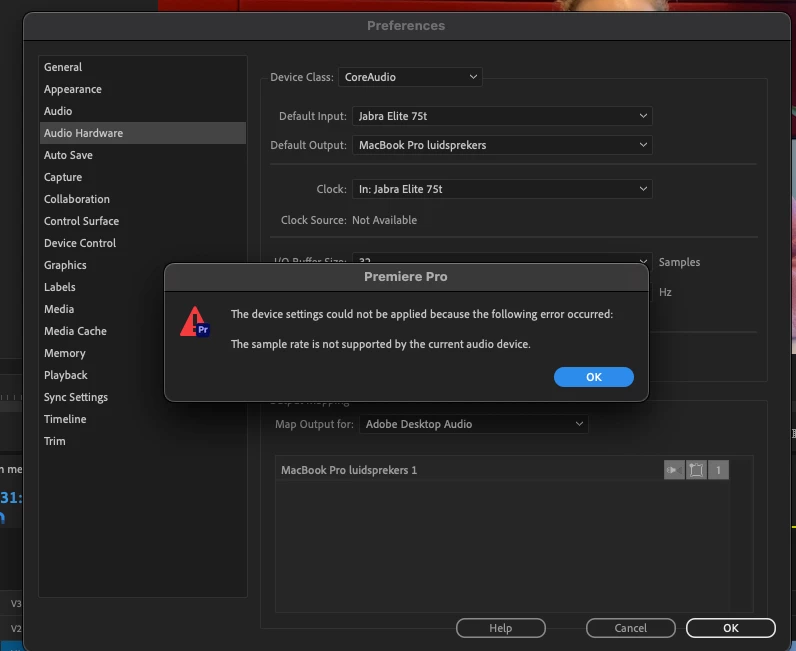Open the Device Class CoreAudio dropdown
The image size is (796, 651).
click(x=410, y=77)
